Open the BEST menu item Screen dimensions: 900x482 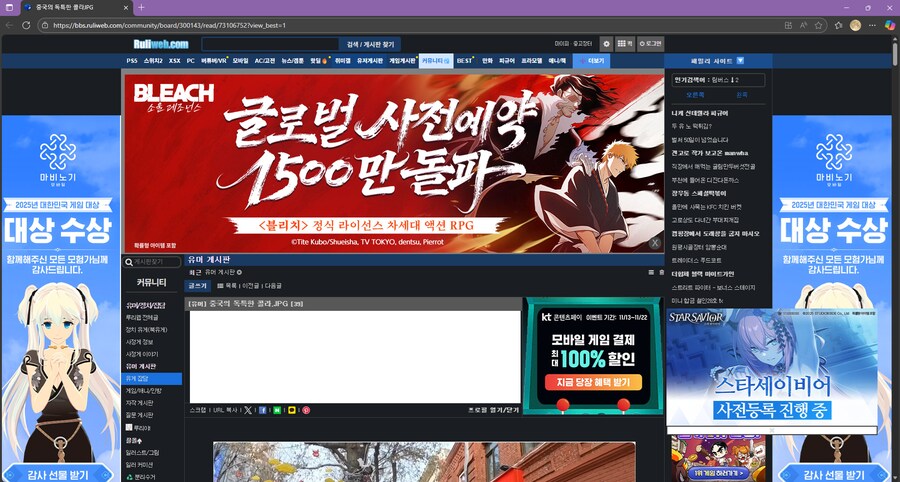tap(464, 61)
